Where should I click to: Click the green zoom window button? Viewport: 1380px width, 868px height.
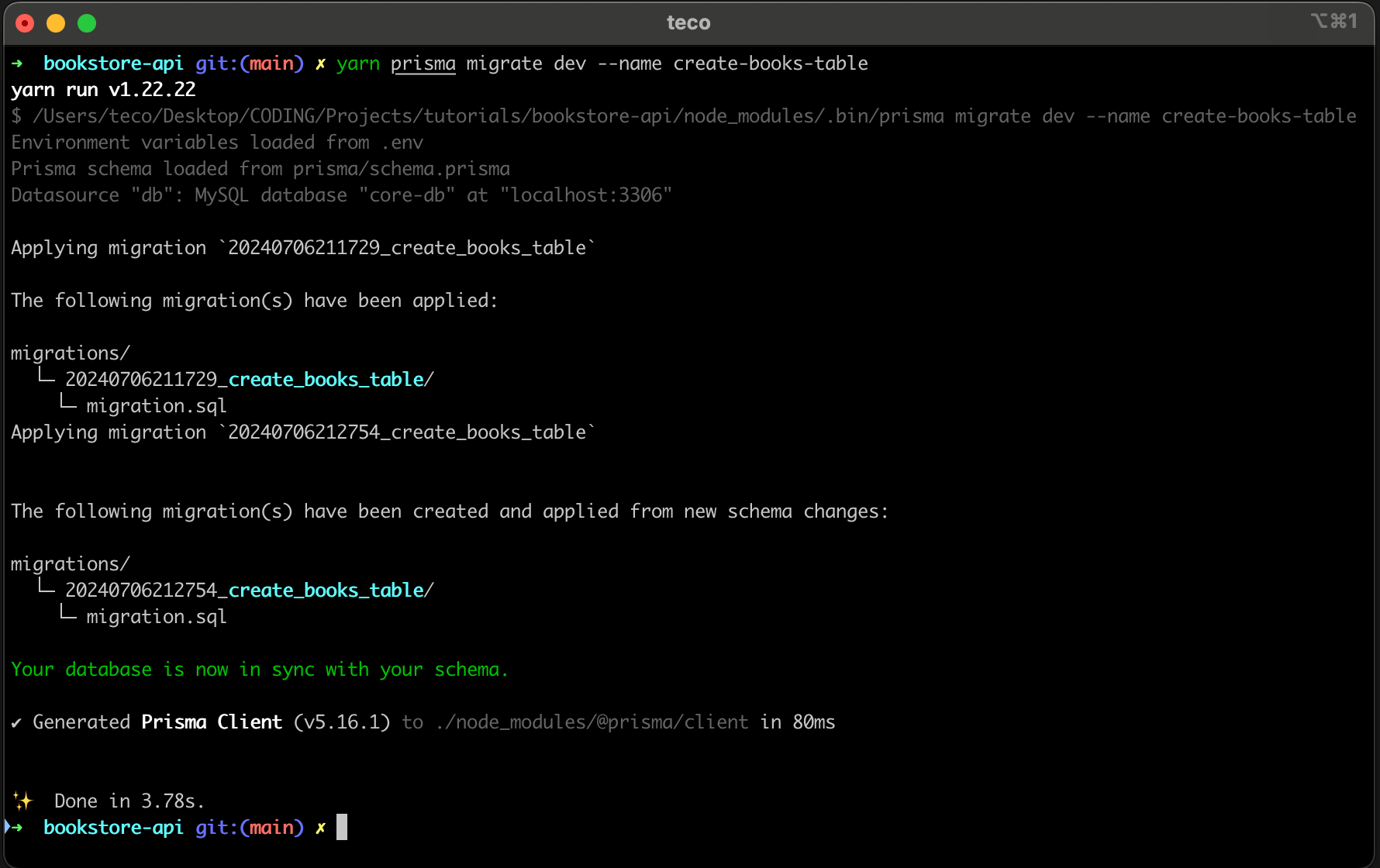point(87,23)
